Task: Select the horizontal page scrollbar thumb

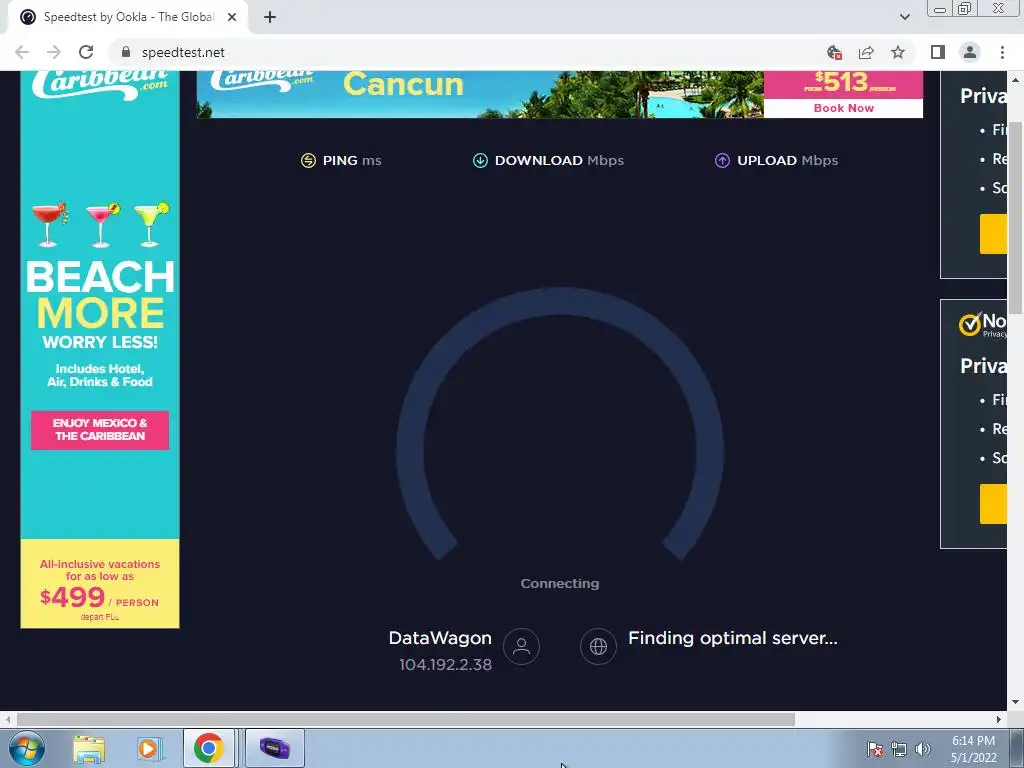Action: tap(406, 720)
